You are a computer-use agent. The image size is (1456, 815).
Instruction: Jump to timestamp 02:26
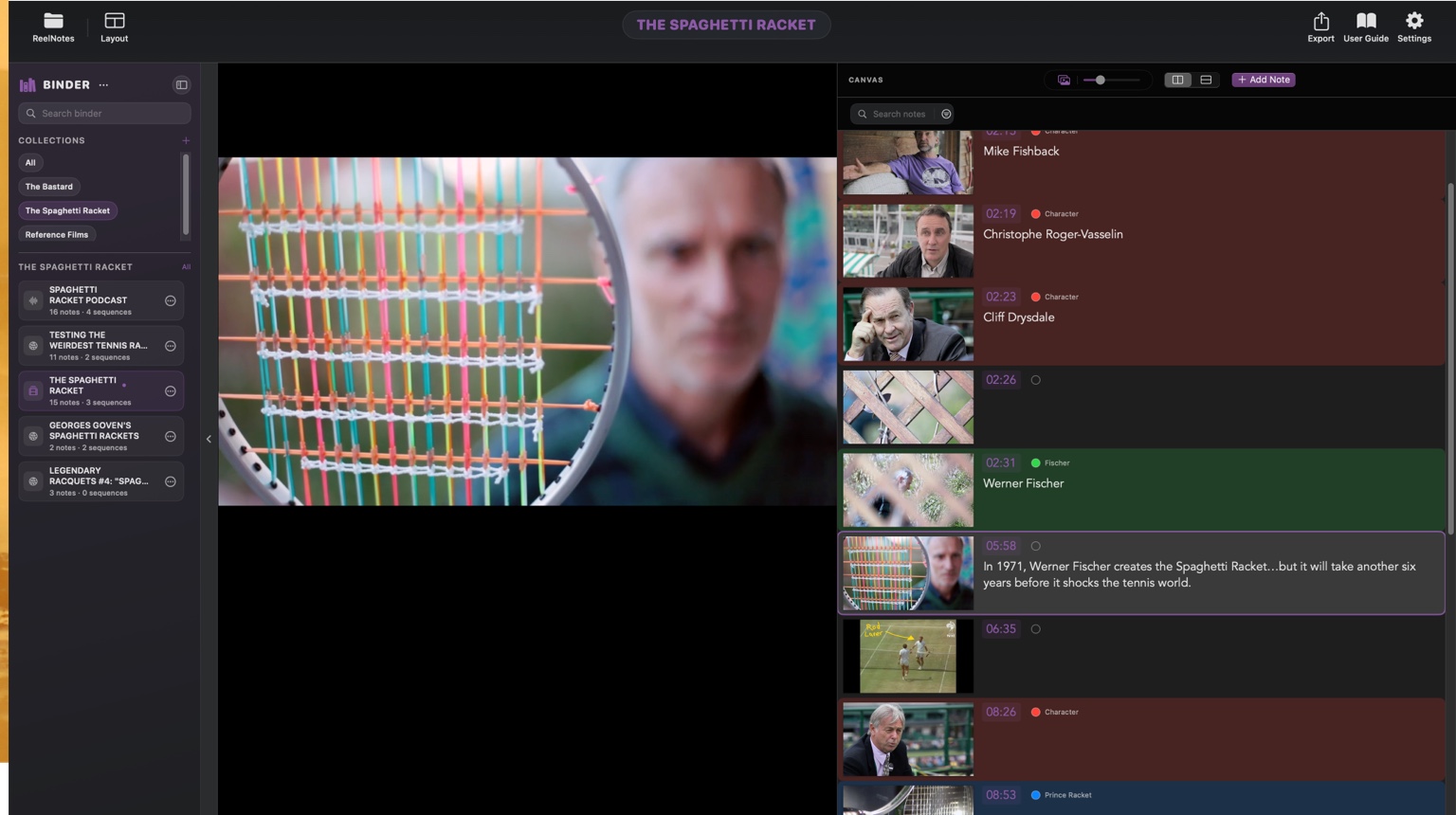1000,380
